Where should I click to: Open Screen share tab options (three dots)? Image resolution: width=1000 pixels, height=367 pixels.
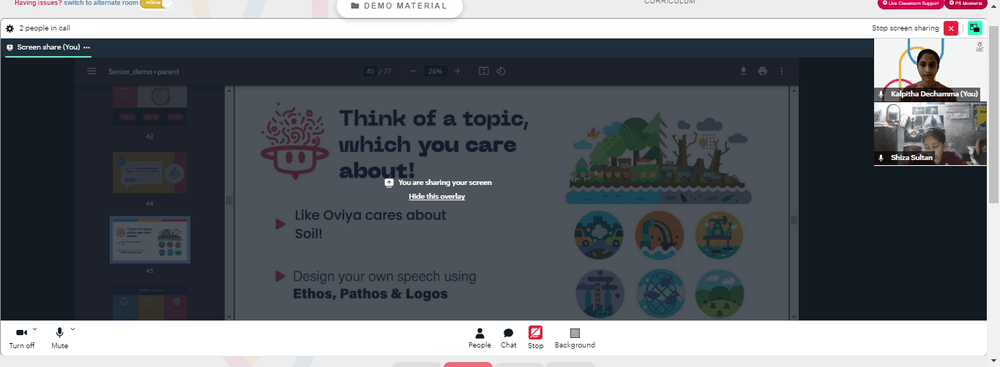tap(87, 47)
